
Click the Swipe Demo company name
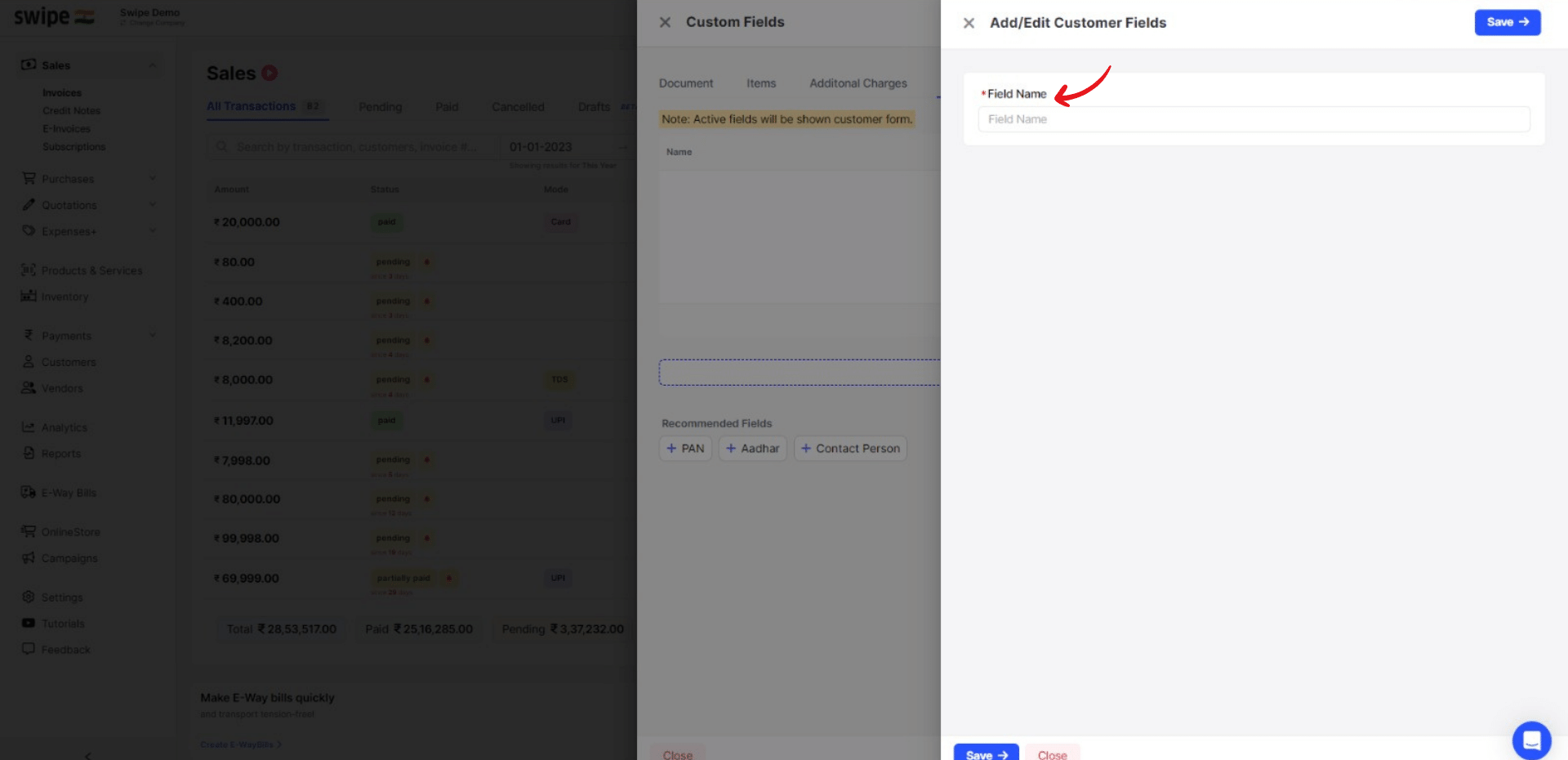[149, 12]
